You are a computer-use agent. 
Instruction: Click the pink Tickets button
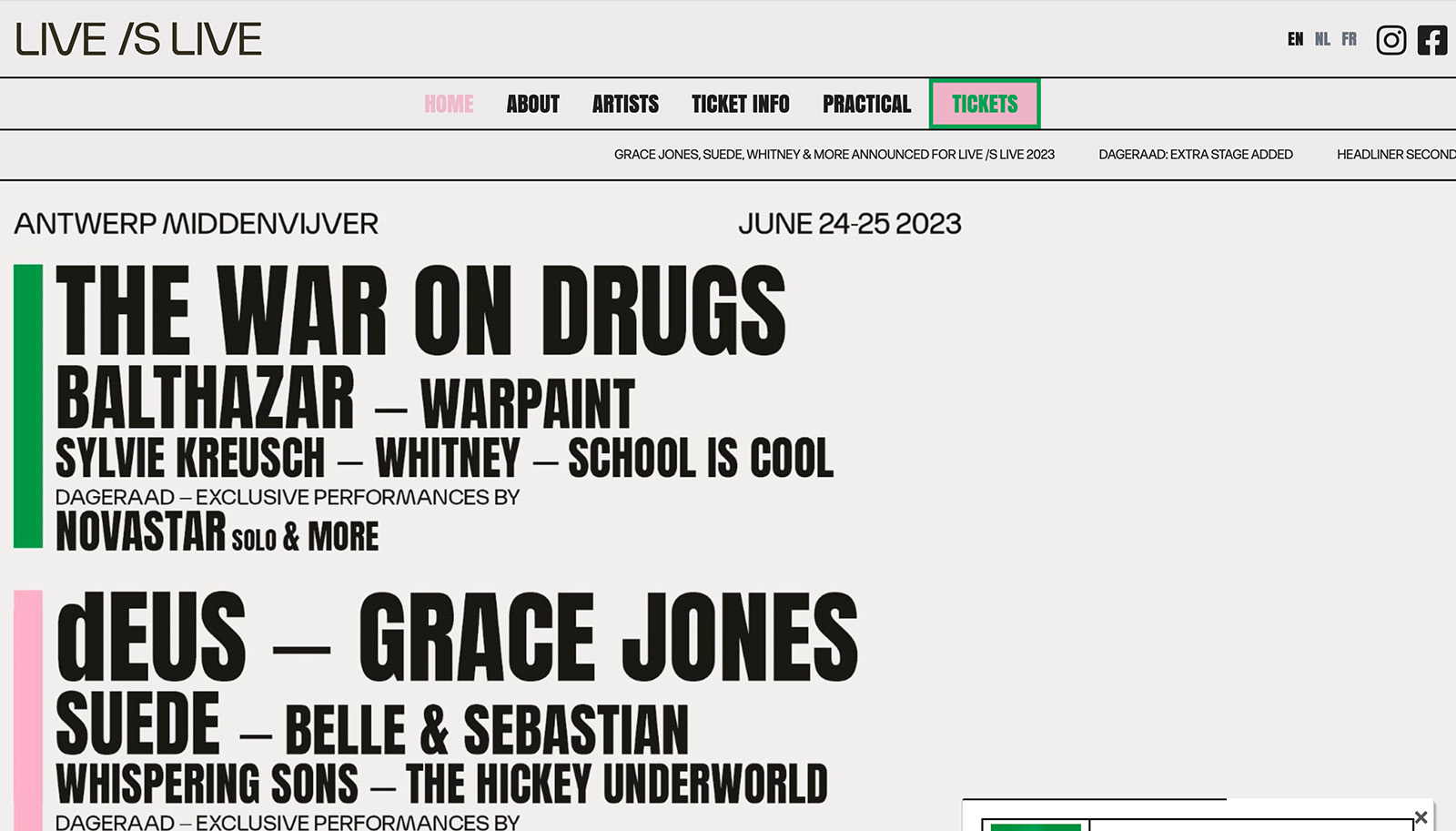[985, 104]
